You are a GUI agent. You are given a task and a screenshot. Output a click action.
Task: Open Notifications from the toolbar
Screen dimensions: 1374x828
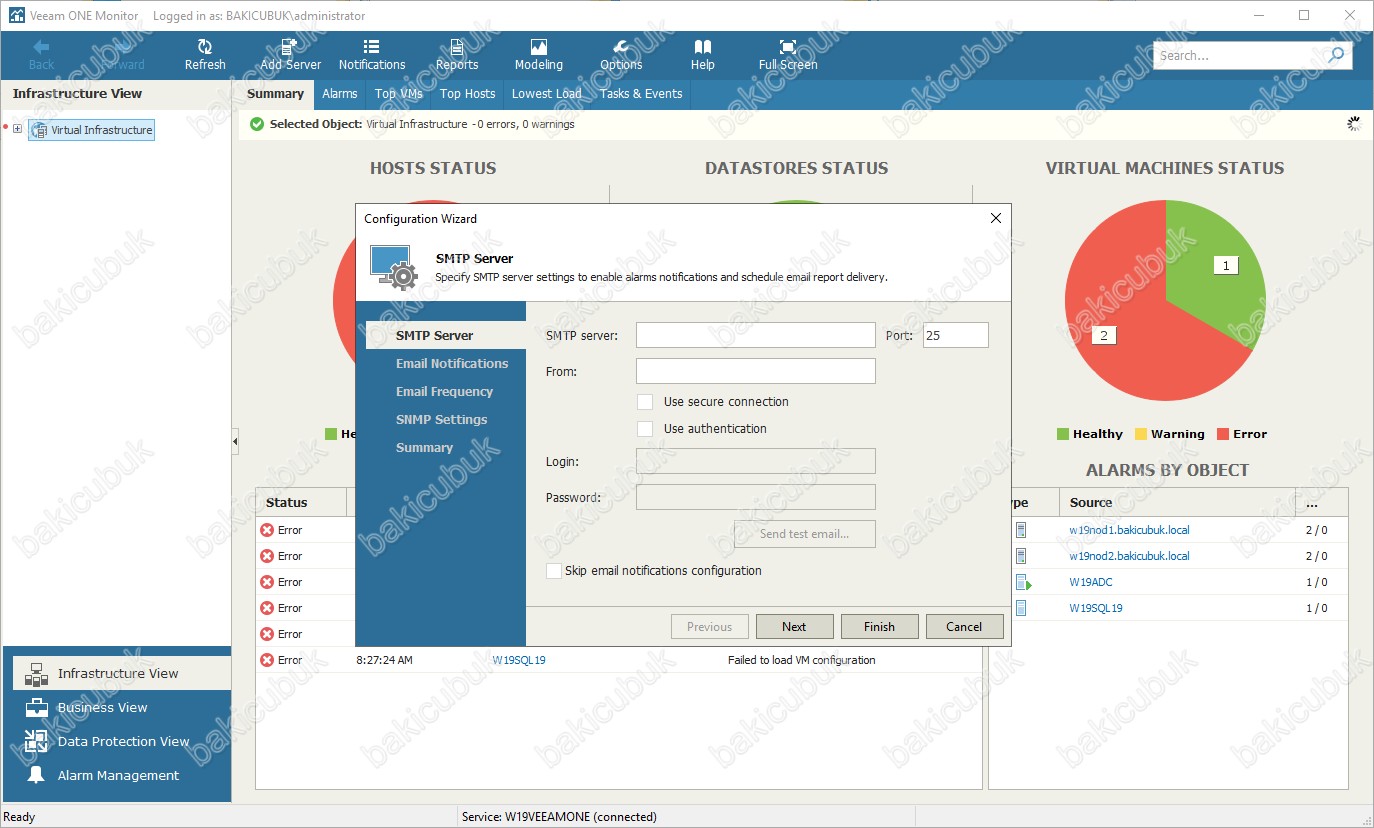tap(372, 54)
